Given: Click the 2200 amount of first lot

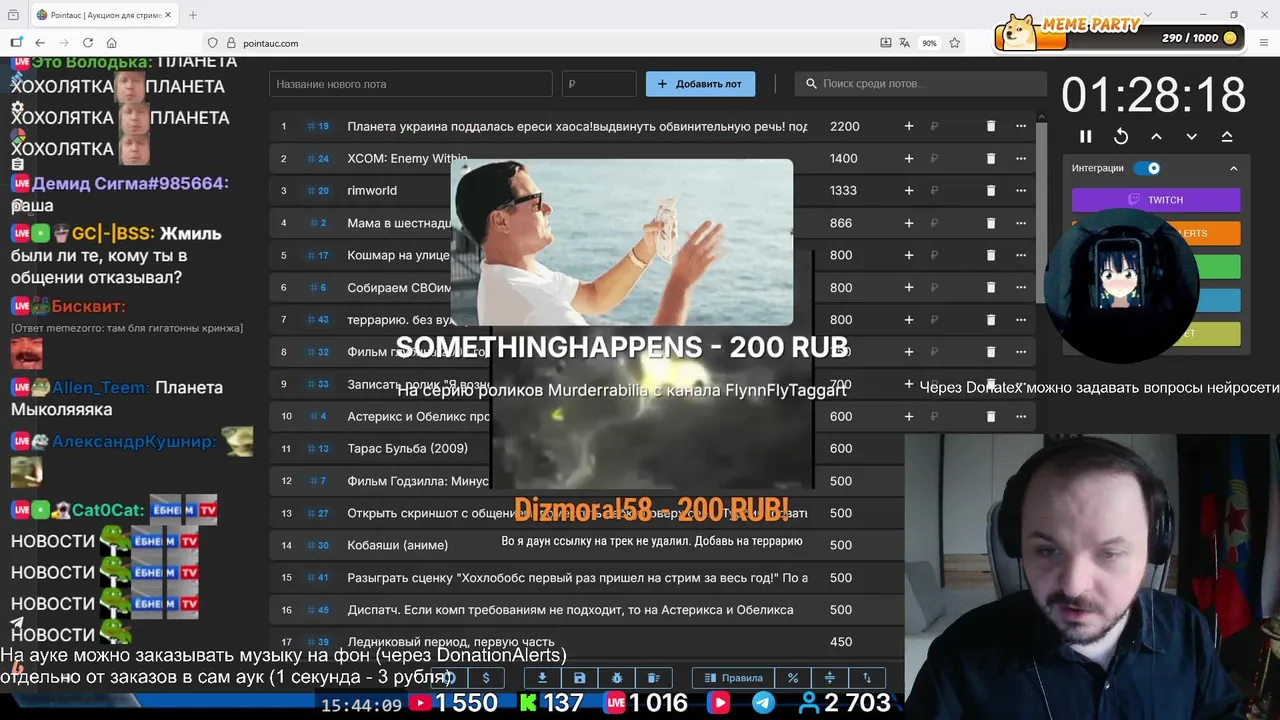Looking at the screenshot, I should click(844, 126).
